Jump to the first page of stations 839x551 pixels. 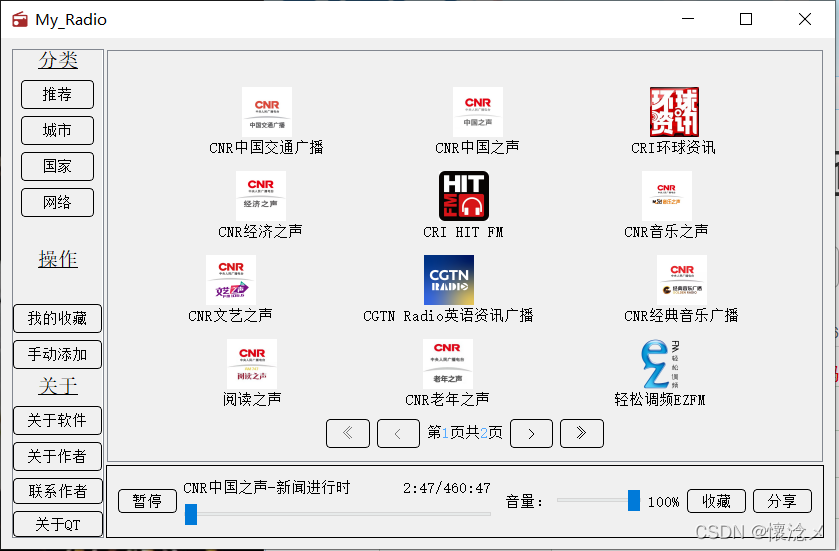click(348, 433)
